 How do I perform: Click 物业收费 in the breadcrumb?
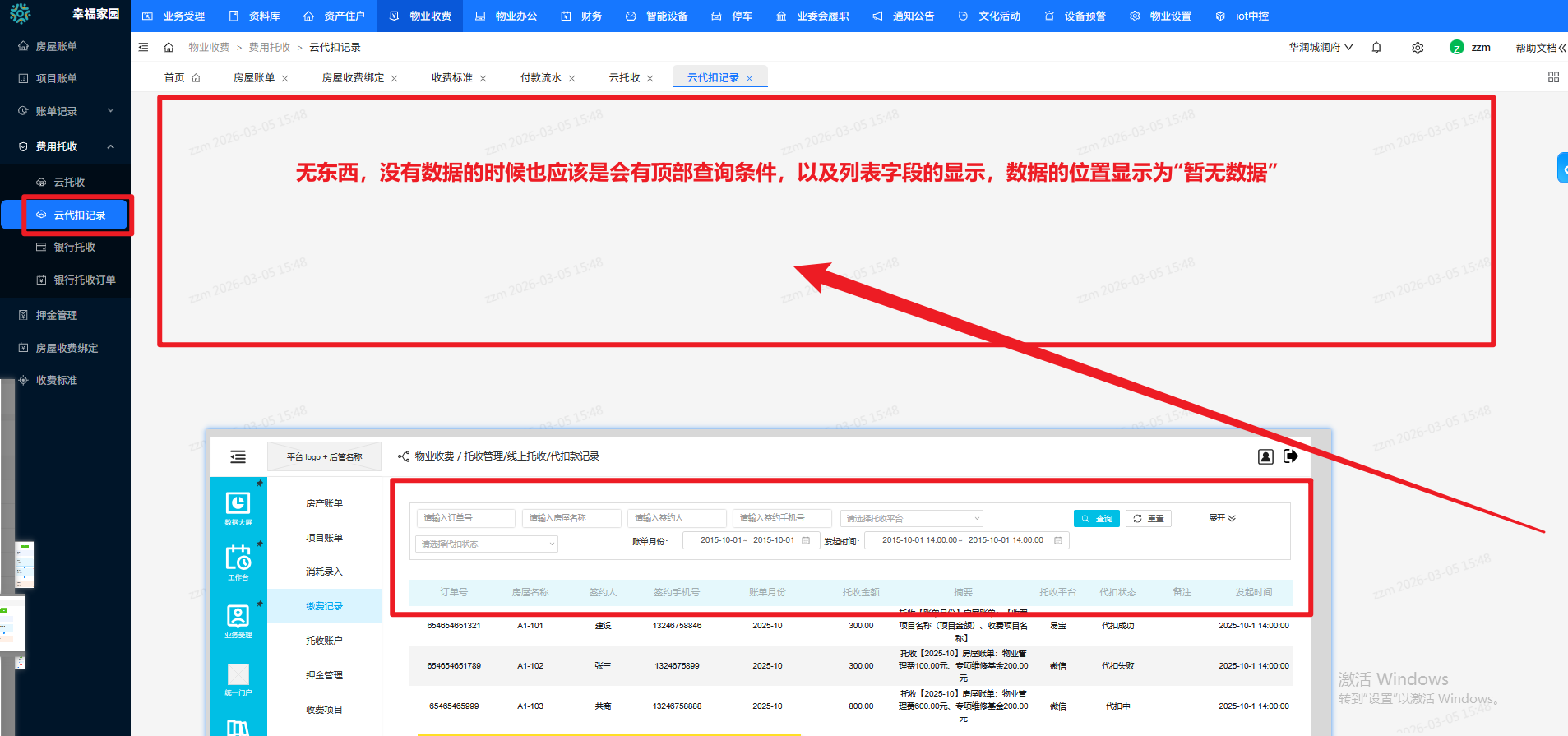point(209,48)
